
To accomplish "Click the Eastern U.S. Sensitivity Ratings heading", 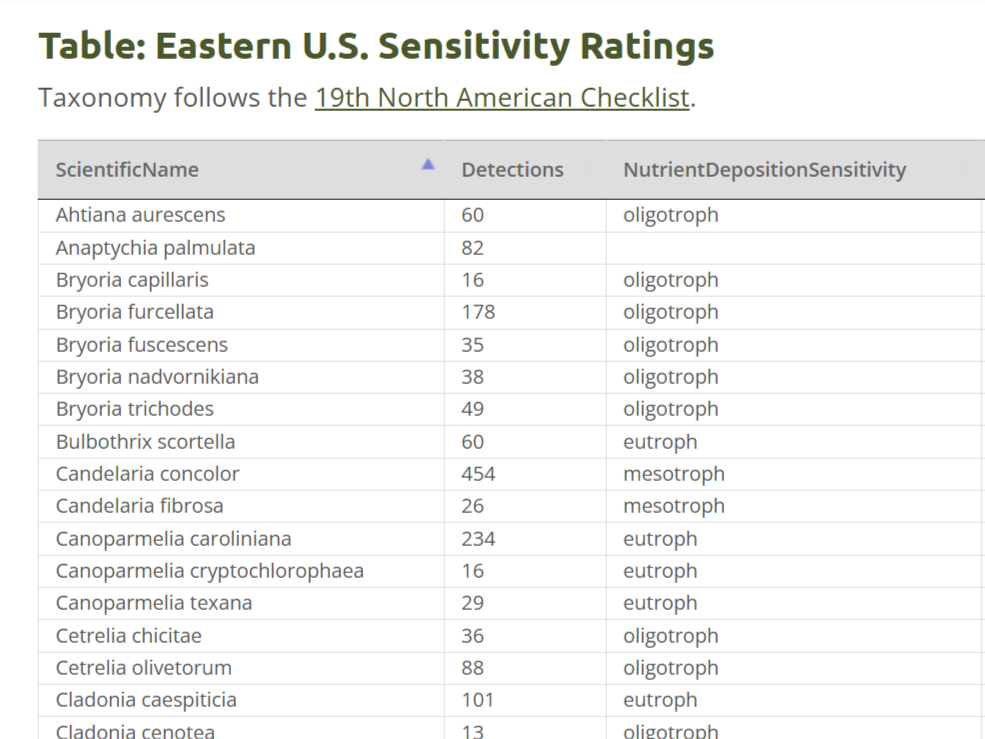I will [376, 46].
